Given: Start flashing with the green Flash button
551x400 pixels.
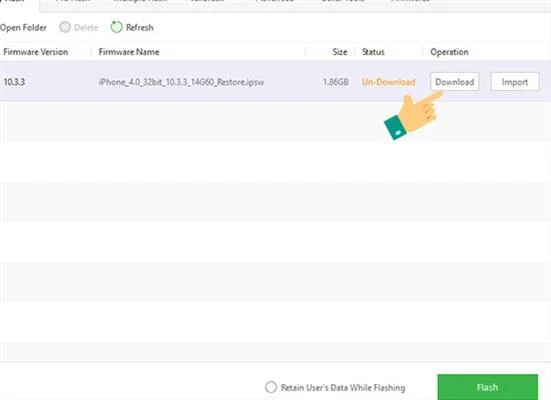Looking at the screenshot, I should pos(487,387).
